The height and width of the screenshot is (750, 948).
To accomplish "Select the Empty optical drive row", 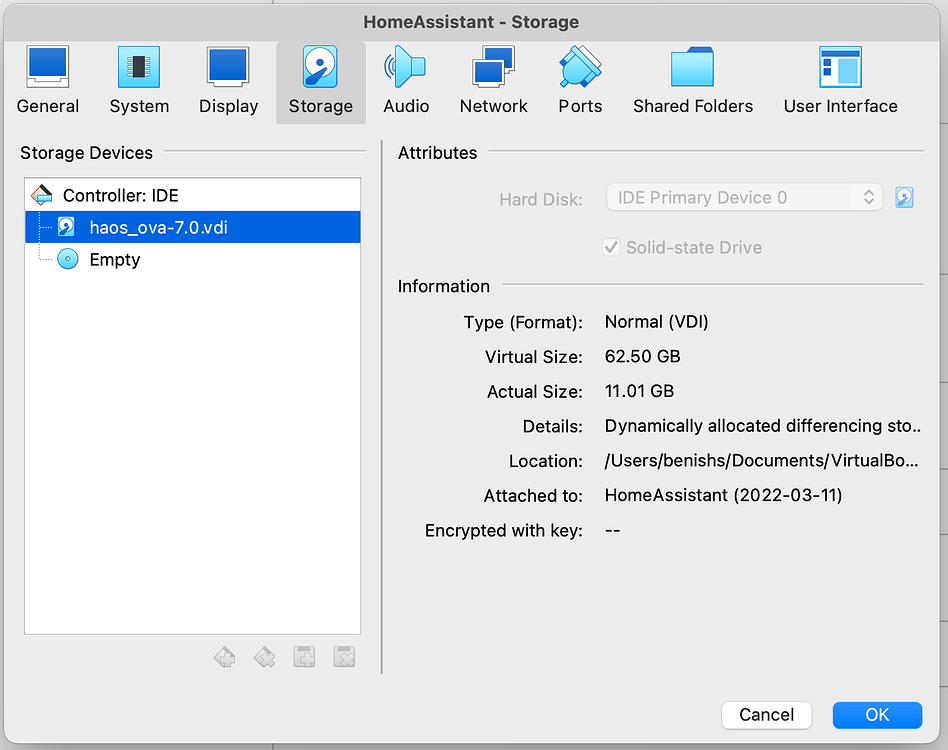I will [x=193, y=259].
